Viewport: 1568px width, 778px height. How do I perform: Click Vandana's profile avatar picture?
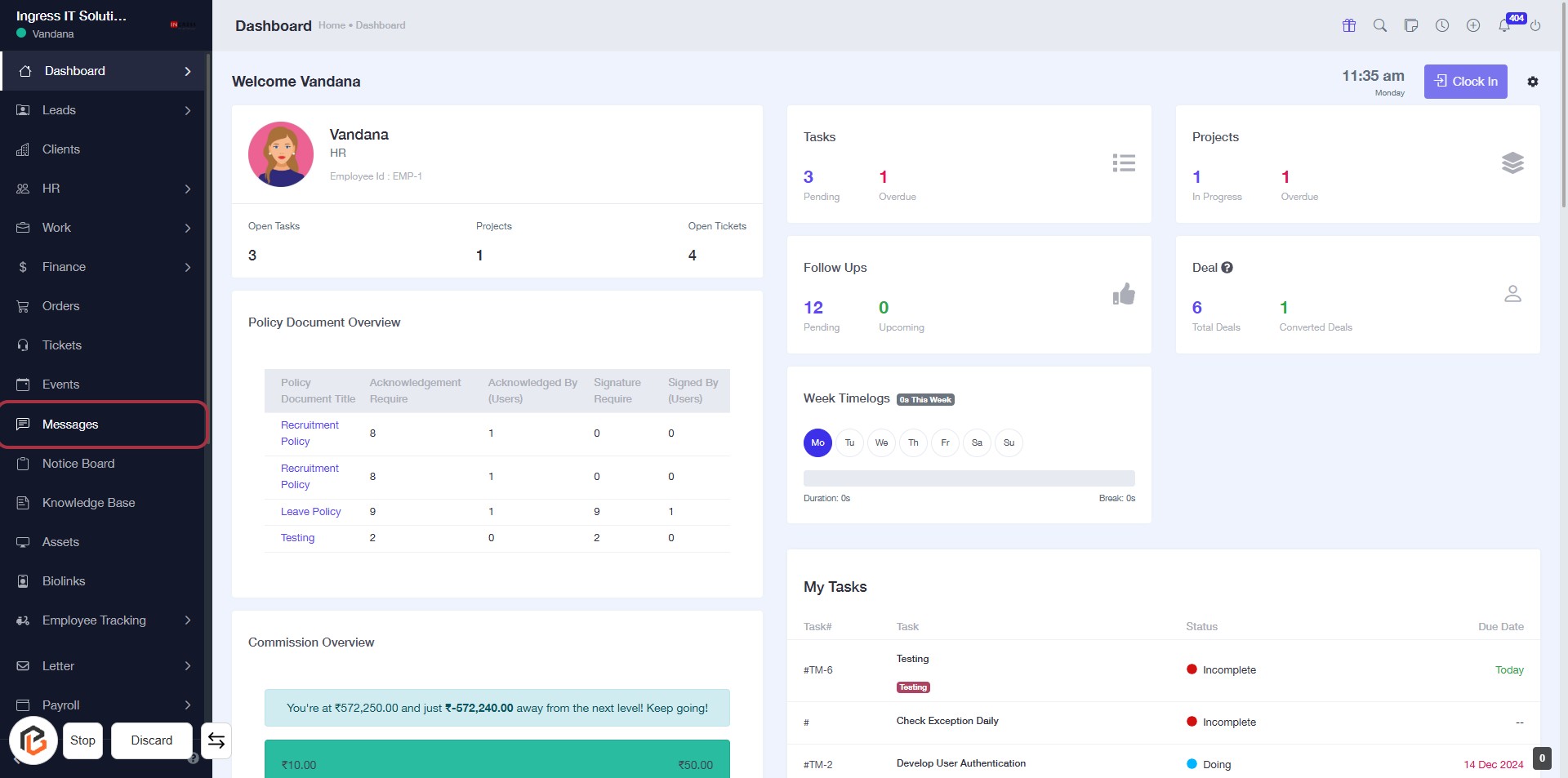(281, 154)
